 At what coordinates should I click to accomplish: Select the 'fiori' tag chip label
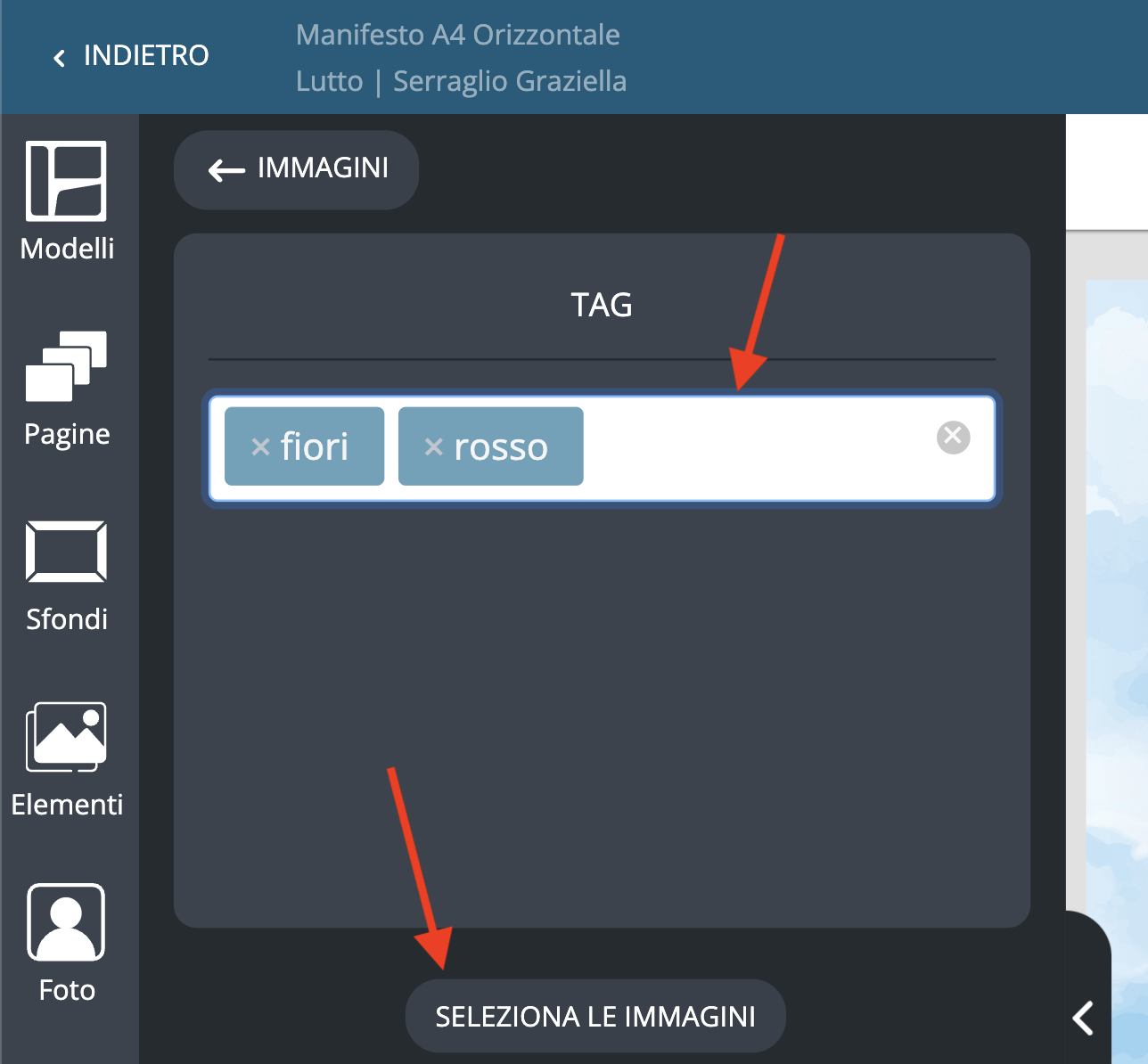click(315, 446)
